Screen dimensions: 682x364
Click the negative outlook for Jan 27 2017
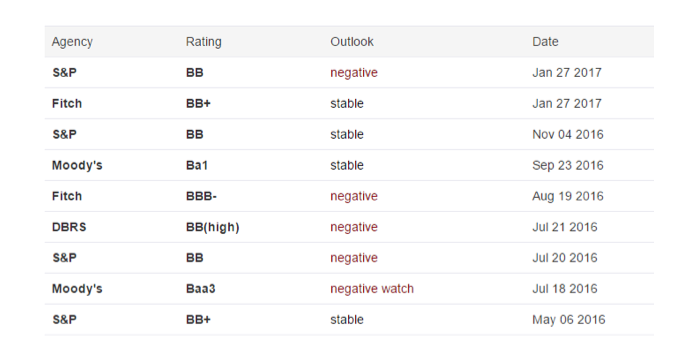pyautogui.click(x=354, y=73)
